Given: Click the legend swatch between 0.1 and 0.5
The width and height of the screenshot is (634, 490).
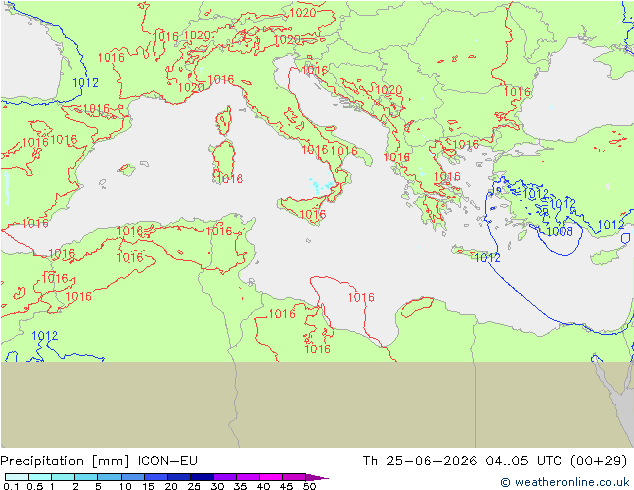Looking at the screenshot, I should 17,477.
